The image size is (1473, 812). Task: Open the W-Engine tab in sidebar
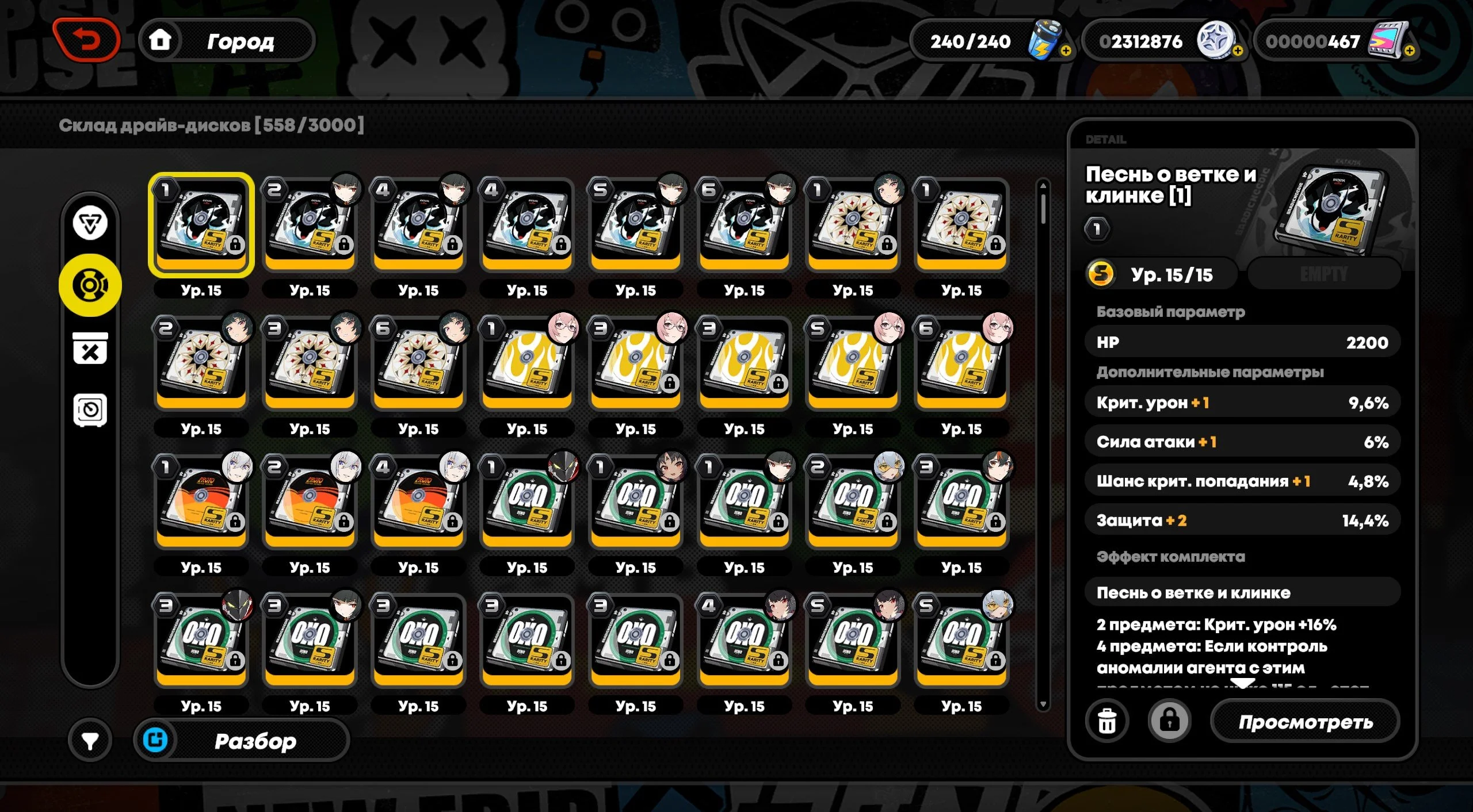pos(90,223)
